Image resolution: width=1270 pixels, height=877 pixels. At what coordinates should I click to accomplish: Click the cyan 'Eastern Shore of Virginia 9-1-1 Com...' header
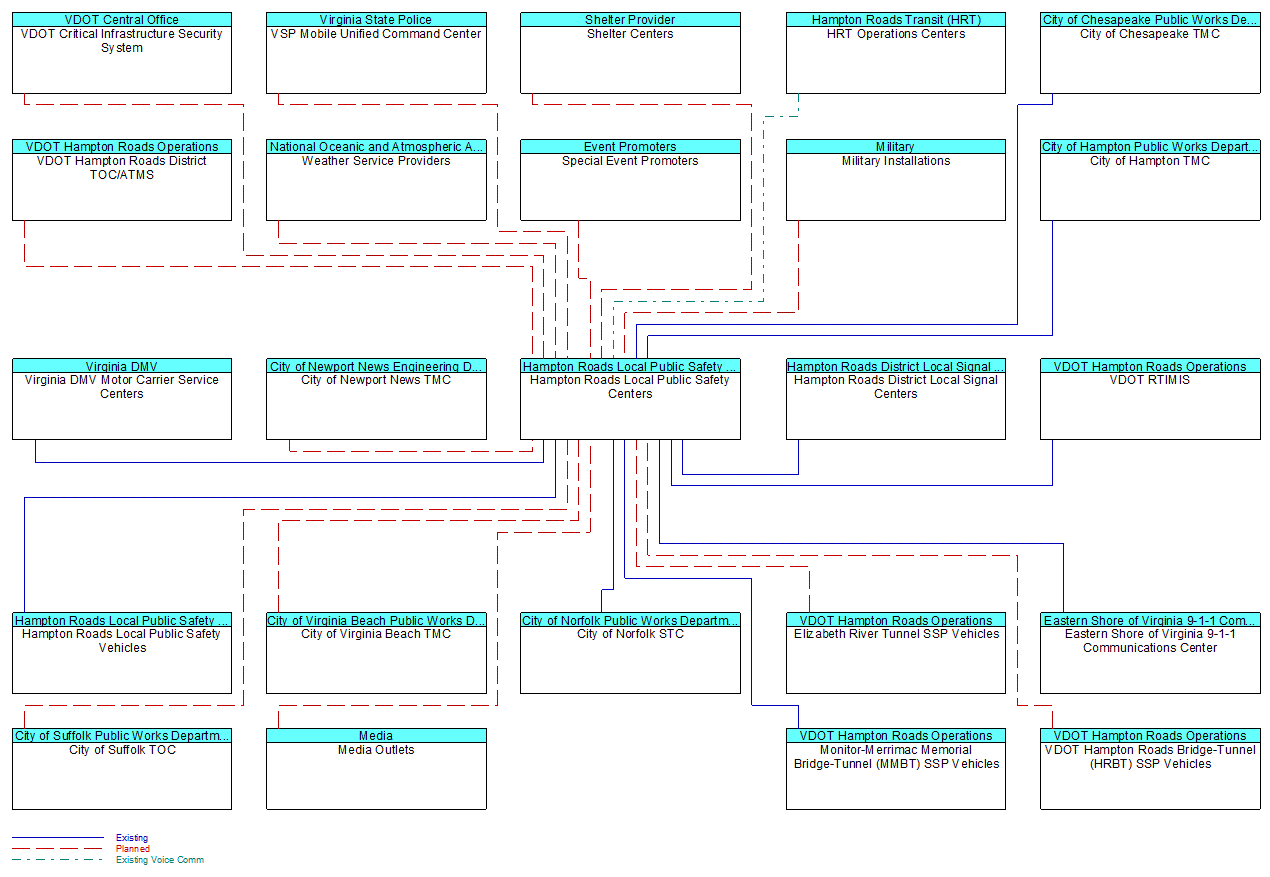1150,620
